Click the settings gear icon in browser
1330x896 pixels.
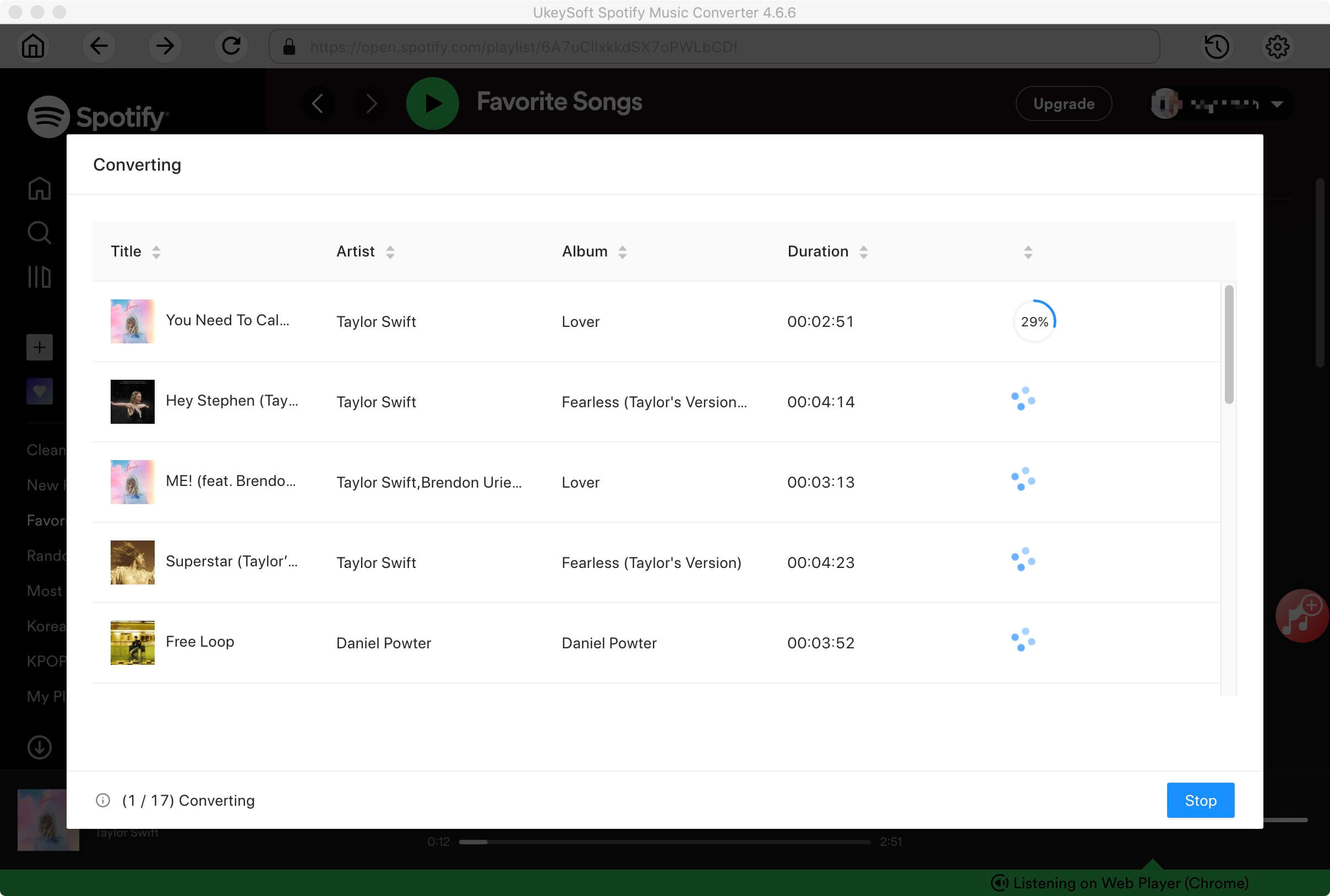click(x=1278, y=46)
